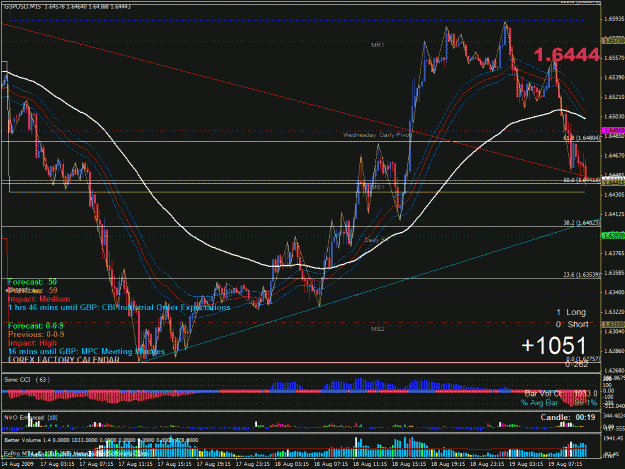Screen dimensions: 625x469
Task: Select the MS2 level label
Action: click(x=377, y=329)
